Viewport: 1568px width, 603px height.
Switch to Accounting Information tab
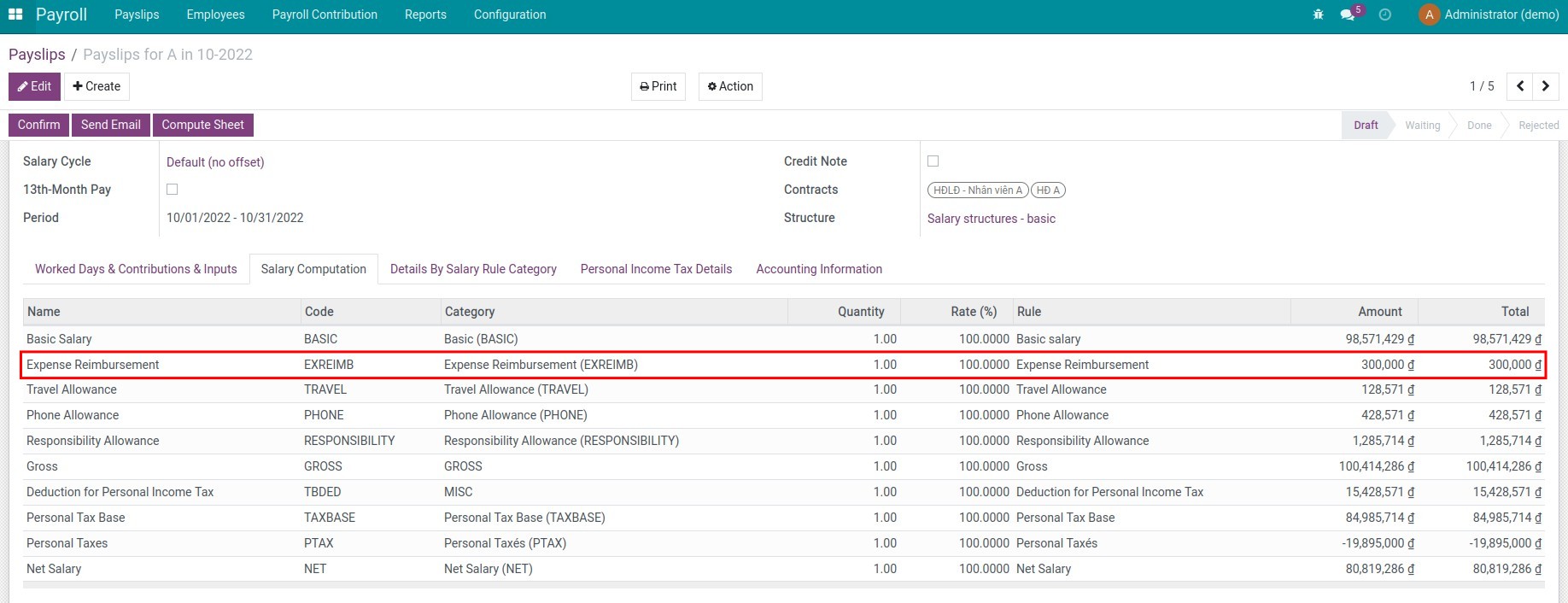(819, 269)
